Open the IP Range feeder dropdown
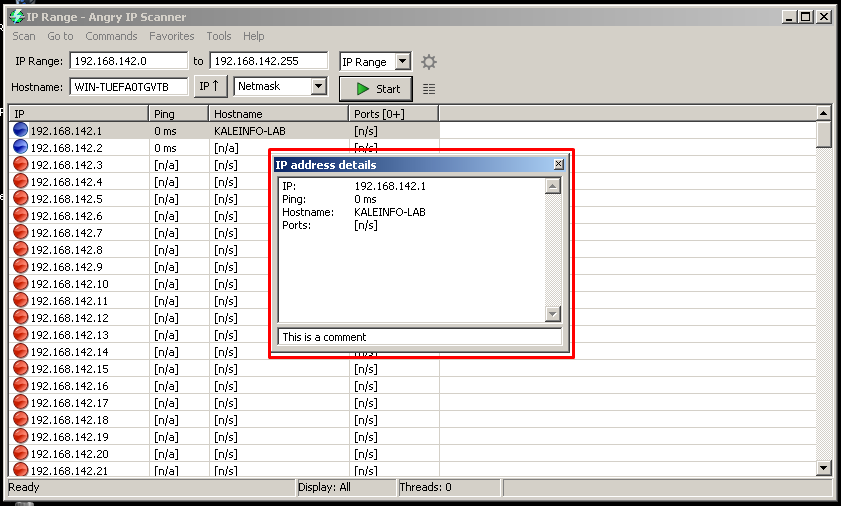841x506 pixels. (x=403, y=62)
